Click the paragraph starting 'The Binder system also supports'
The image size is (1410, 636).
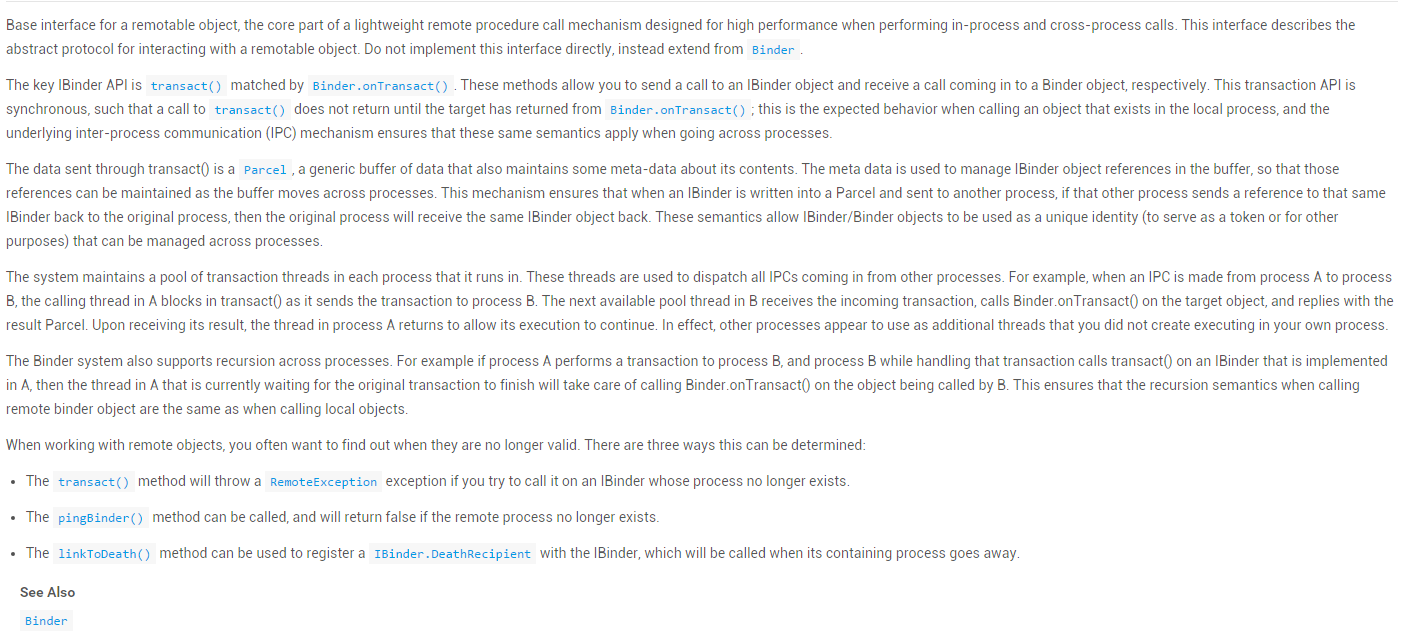coord(600,385)
